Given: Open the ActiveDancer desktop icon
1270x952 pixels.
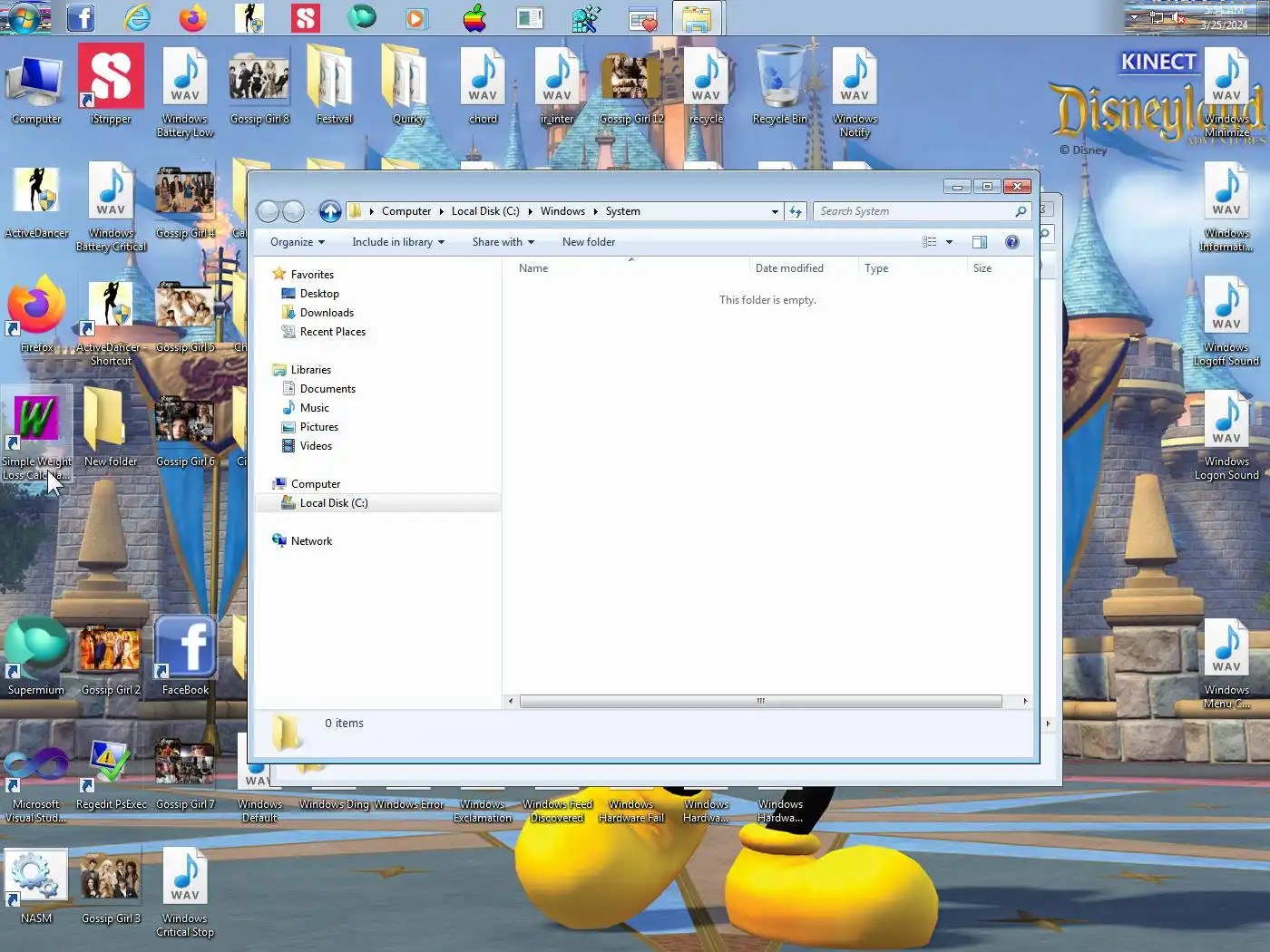Looking at the screenshot, I should pyautogui.click(x=36, y=201).
